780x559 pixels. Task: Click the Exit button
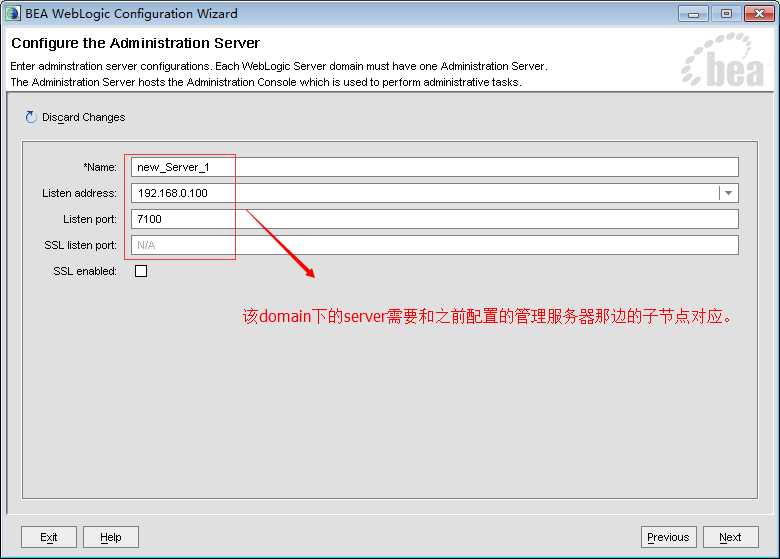point(49,537)
